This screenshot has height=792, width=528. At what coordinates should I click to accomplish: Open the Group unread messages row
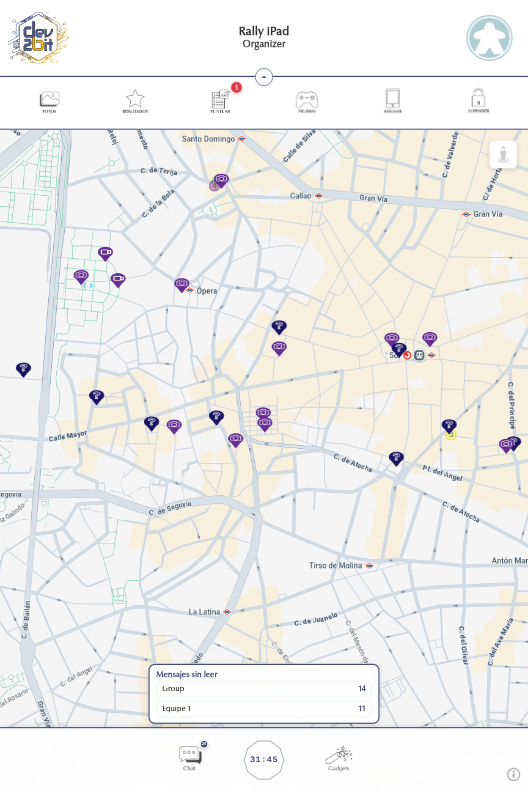click(x=264, y=688)
